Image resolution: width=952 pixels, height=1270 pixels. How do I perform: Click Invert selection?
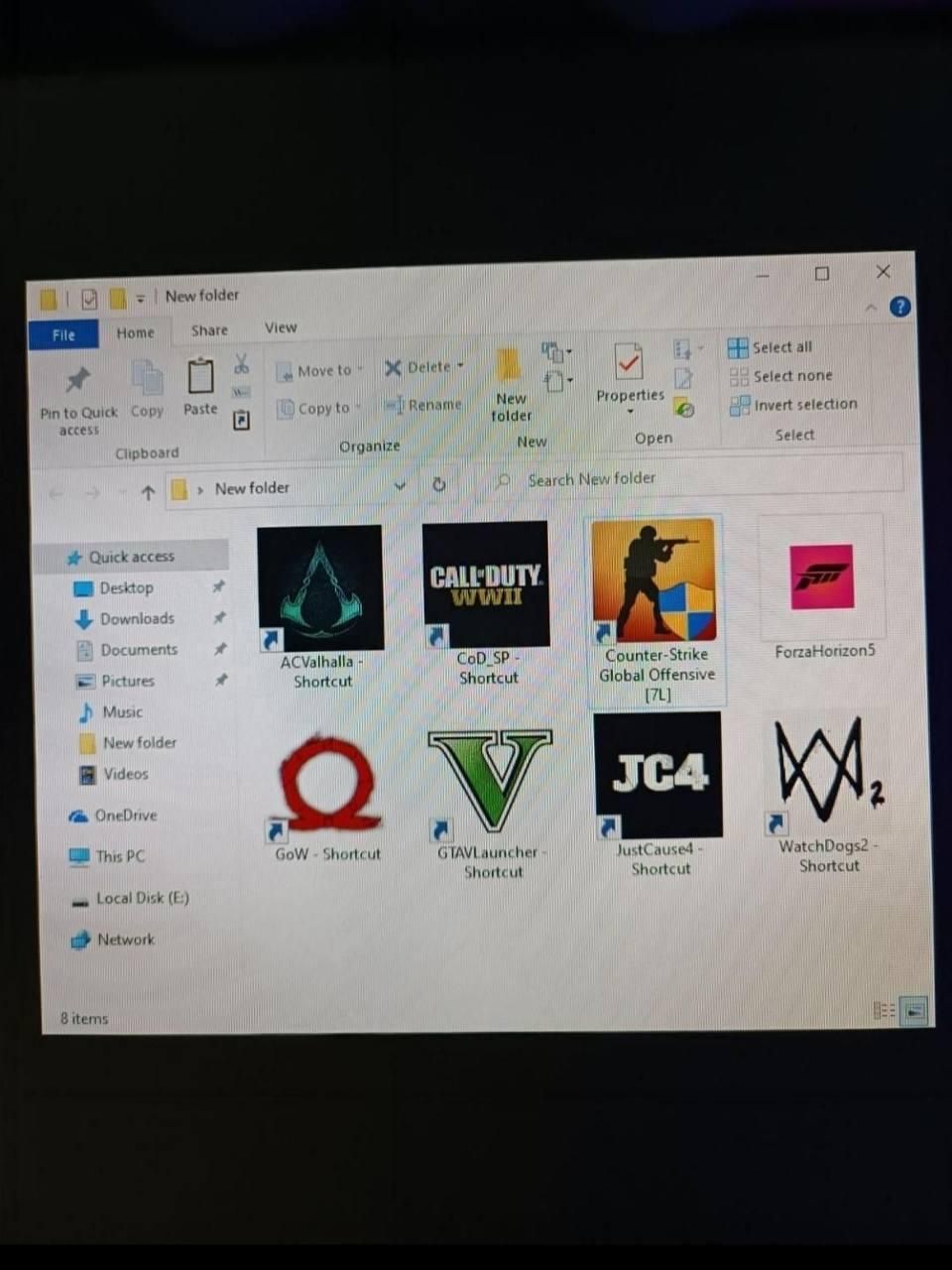click(793, 405)
